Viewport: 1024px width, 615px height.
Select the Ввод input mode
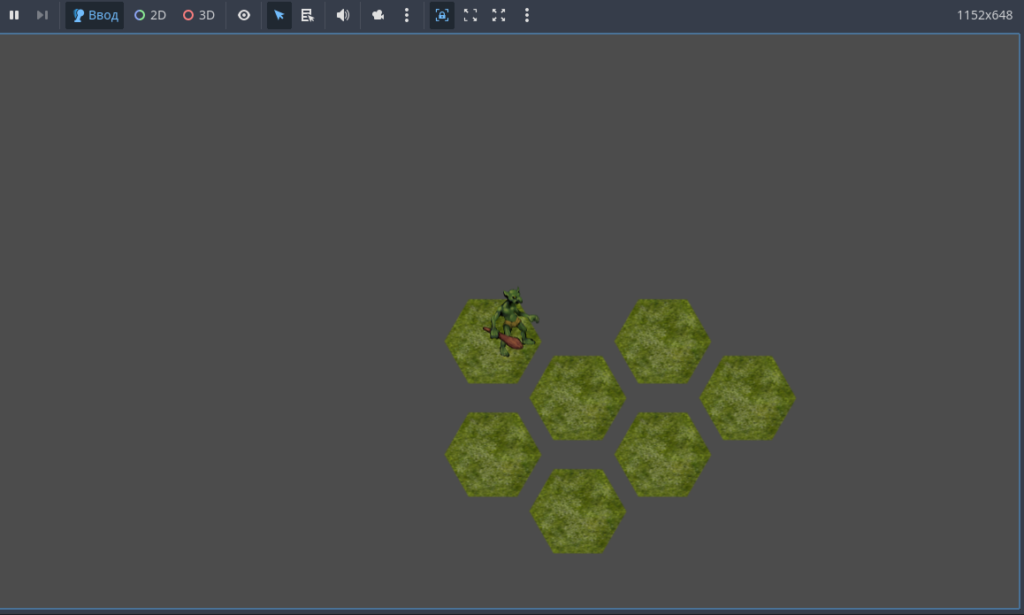pos(95,15)
